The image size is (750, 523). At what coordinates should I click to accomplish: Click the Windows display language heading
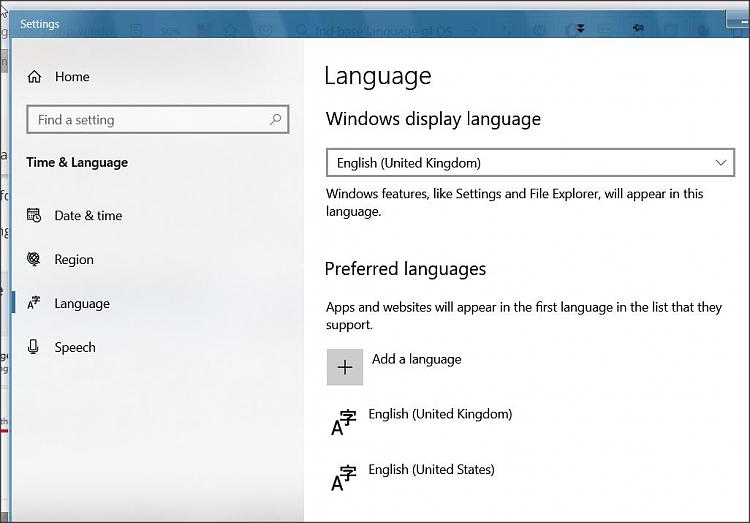point(433,119)
